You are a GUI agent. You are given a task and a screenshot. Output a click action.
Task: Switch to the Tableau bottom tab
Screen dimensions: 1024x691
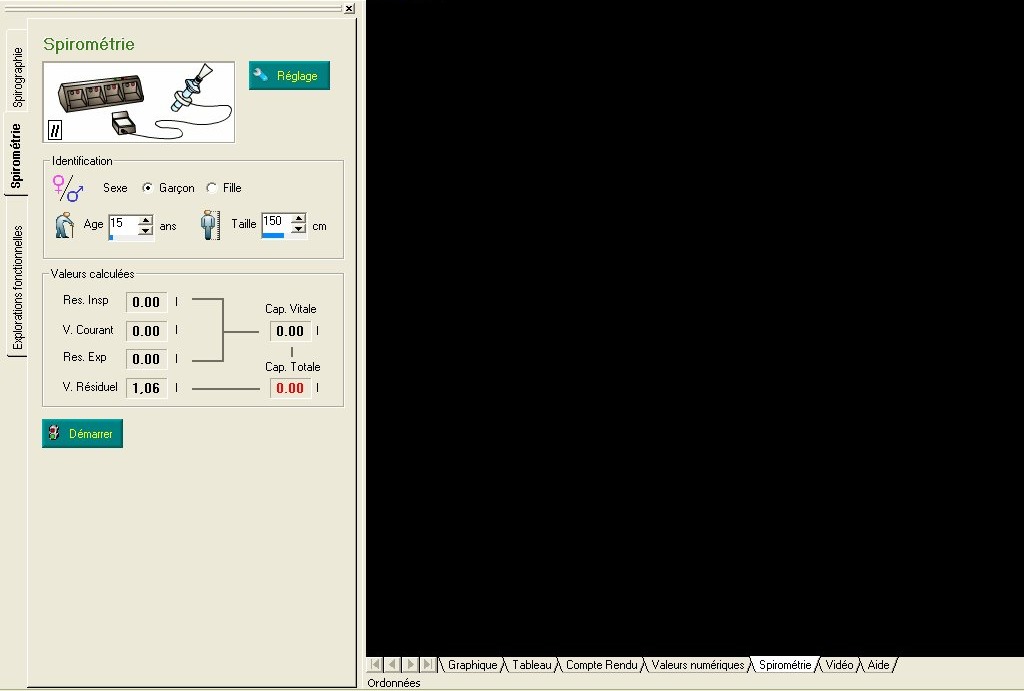click(x=532, y=665)
